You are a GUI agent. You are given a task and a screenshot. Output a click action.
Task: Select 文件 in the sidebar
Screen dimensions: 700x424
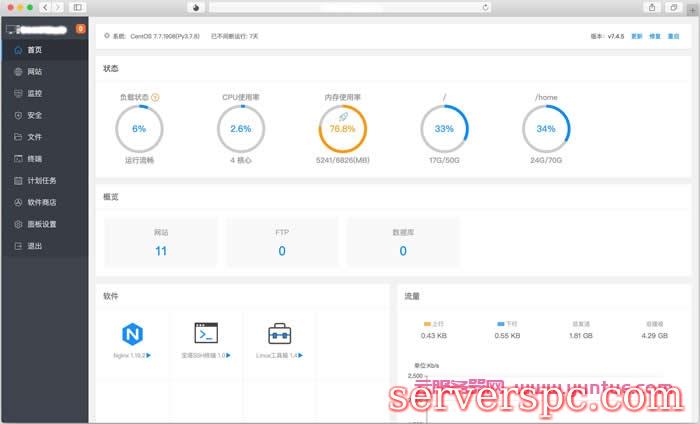[x=35, y=137]
